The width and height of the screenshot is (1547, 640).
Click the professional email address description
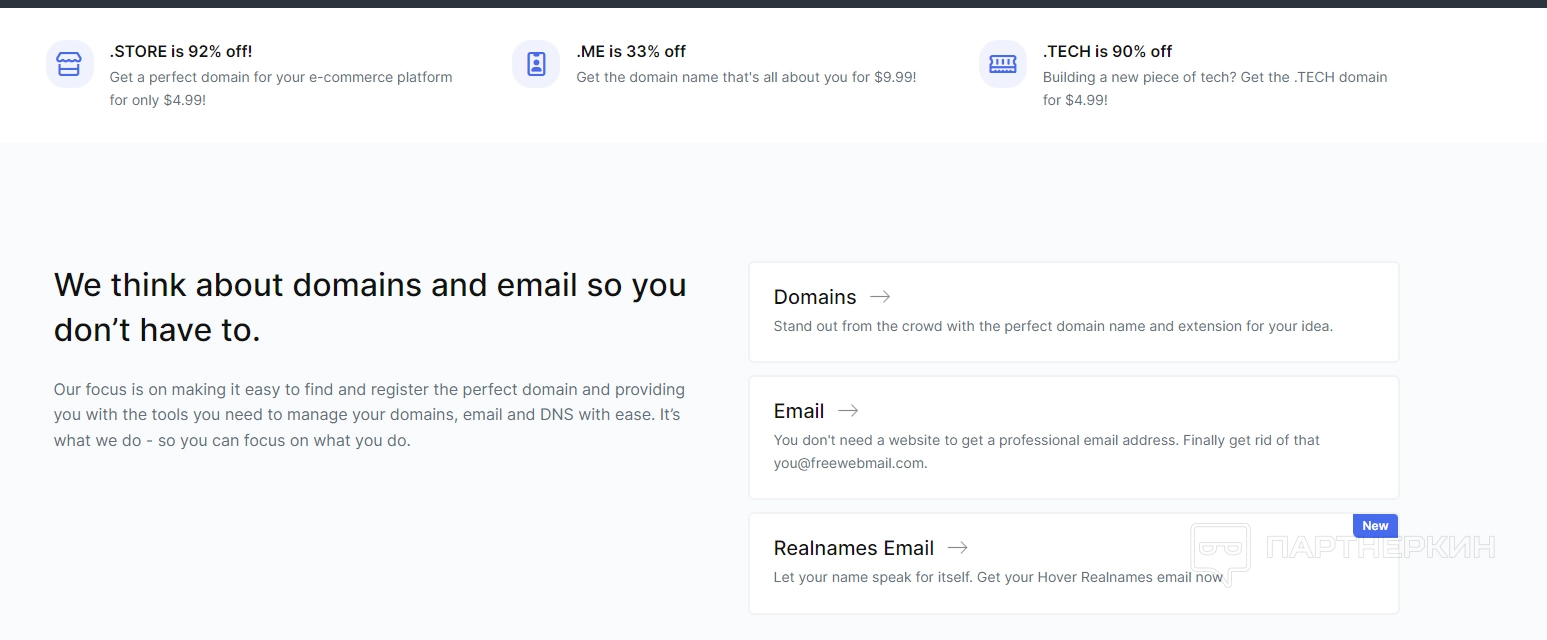pos(1047,451)
